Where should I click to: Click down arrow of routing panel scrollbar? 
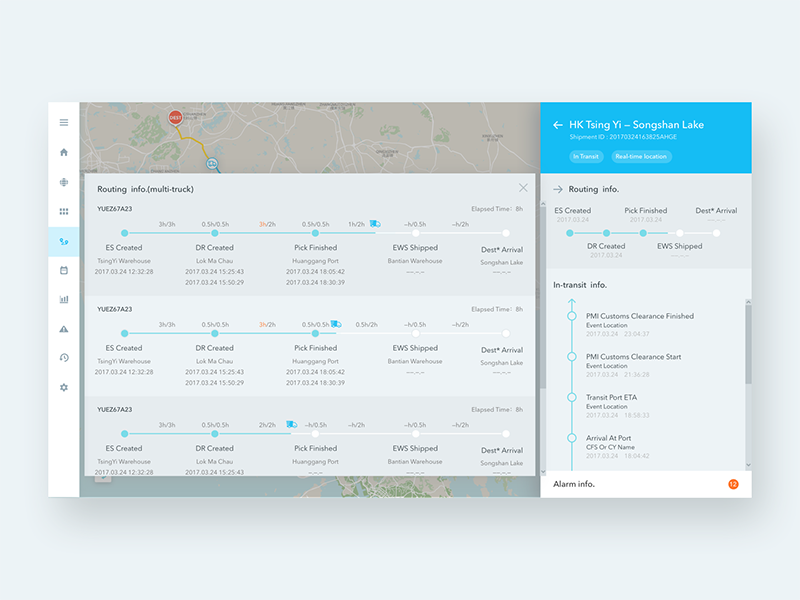pos(543,472)
